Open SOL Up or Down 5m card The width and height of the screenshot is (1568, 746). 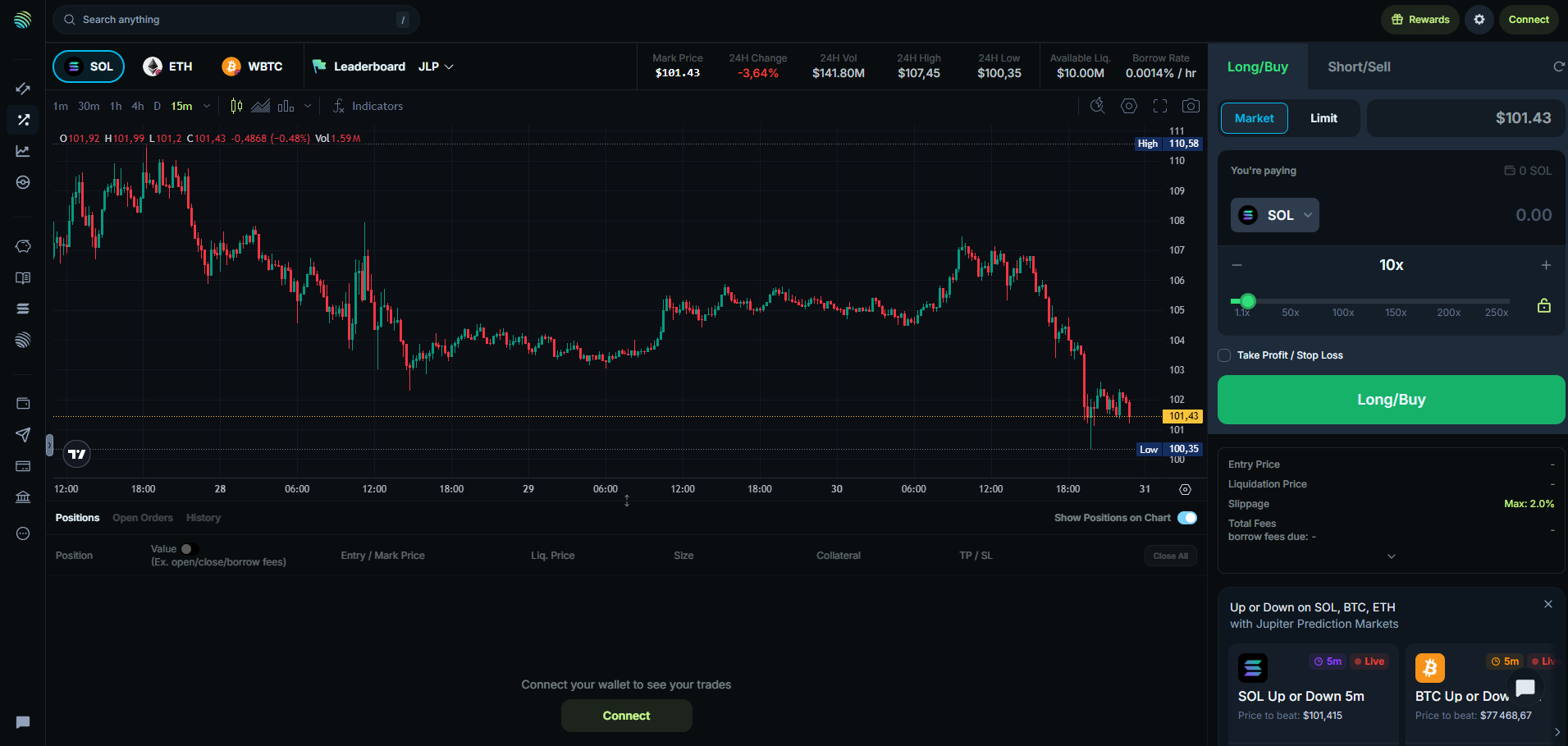[x=1314, y=694]
